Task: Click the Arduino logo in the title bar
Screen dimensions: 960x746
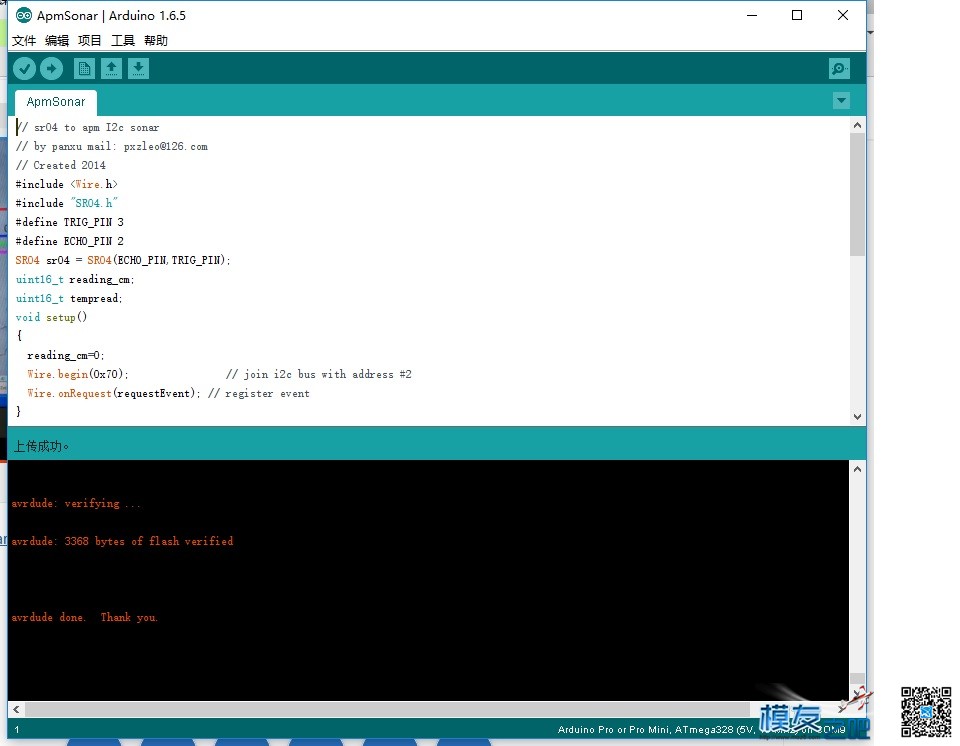Action: 24,15
